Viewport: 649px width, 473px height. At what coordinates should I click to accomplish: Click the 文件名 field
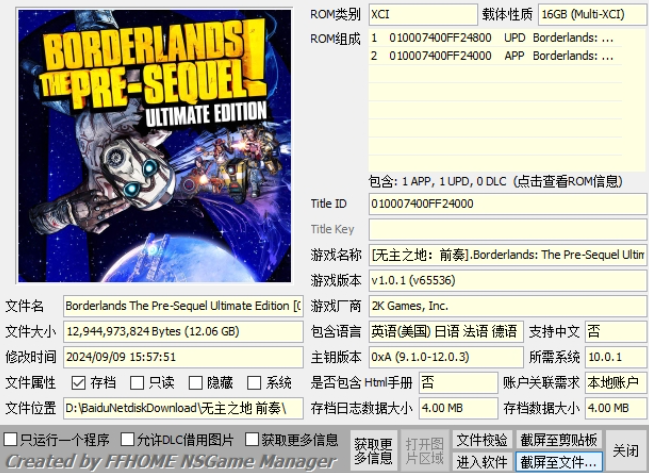pyautogui.click(x=183, y=306)
